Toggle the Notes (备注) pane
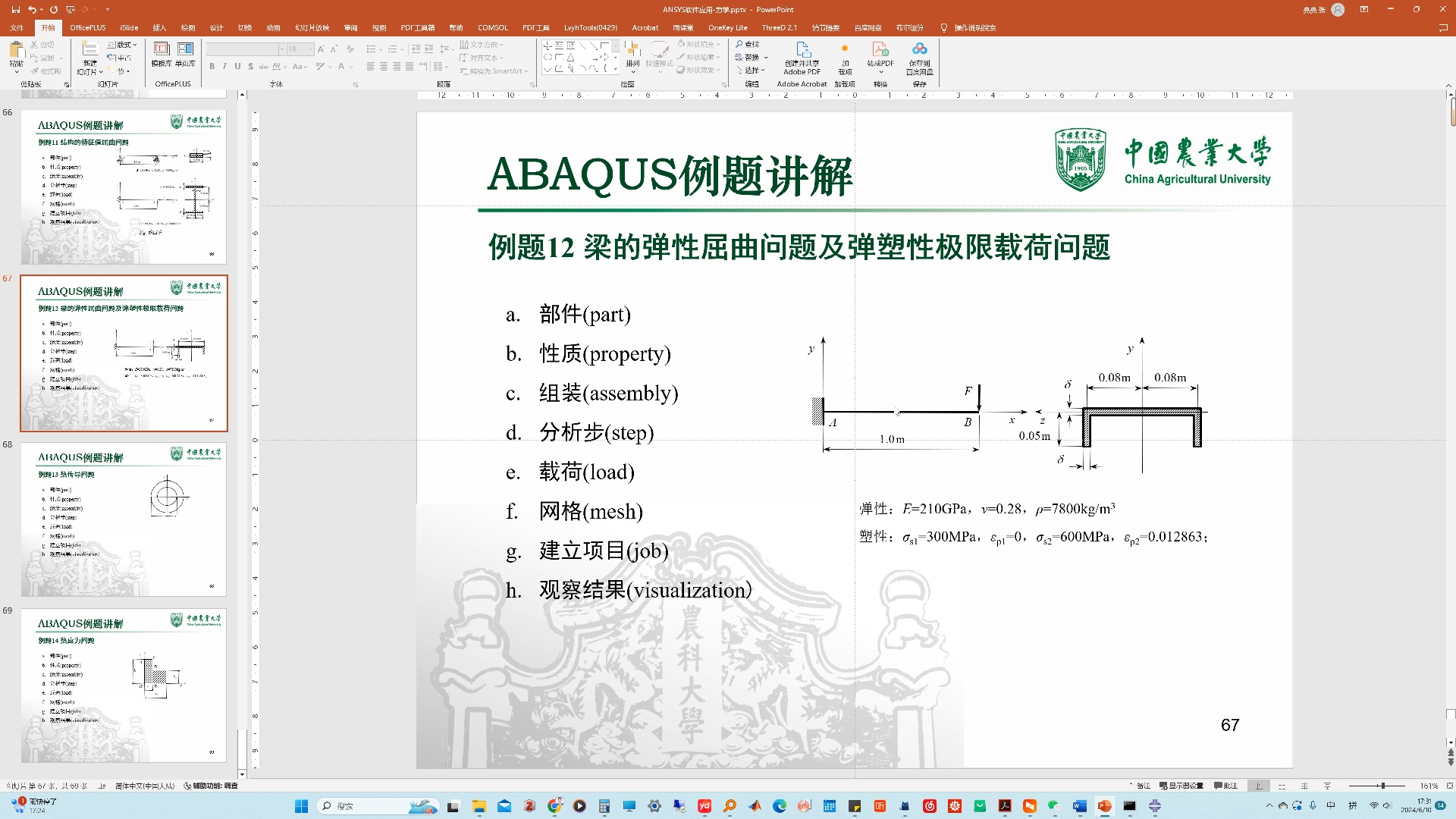Image resolution: width=1456 pixels, height=819 pixels. click(1140, 786)
